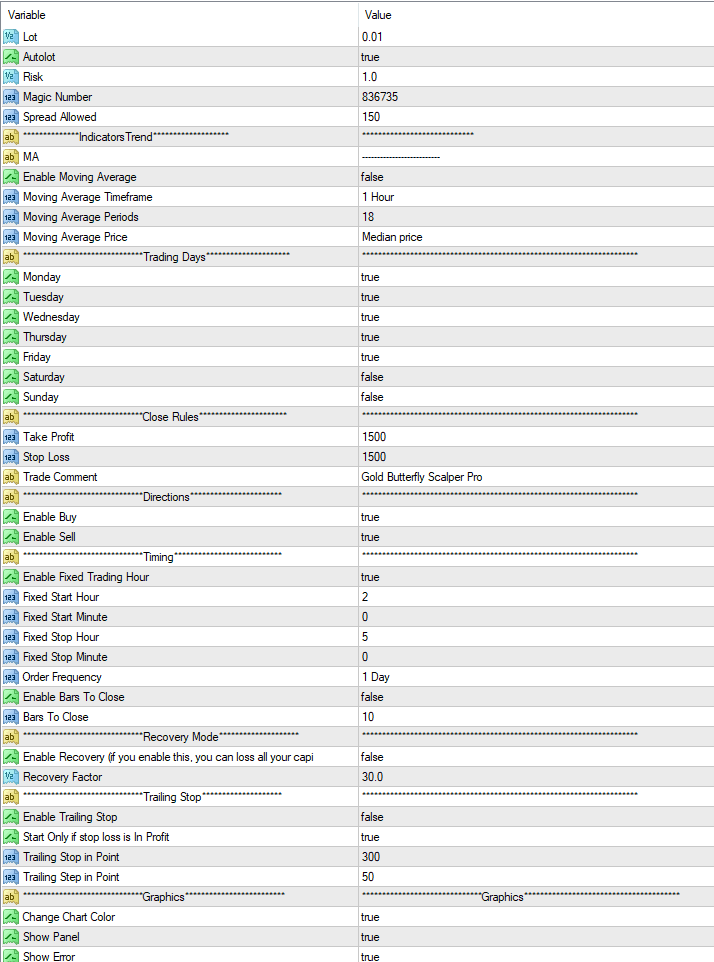The image size is (714, 962).
Task: Select the Change Chart Color variable row
Action: [69, 917]
